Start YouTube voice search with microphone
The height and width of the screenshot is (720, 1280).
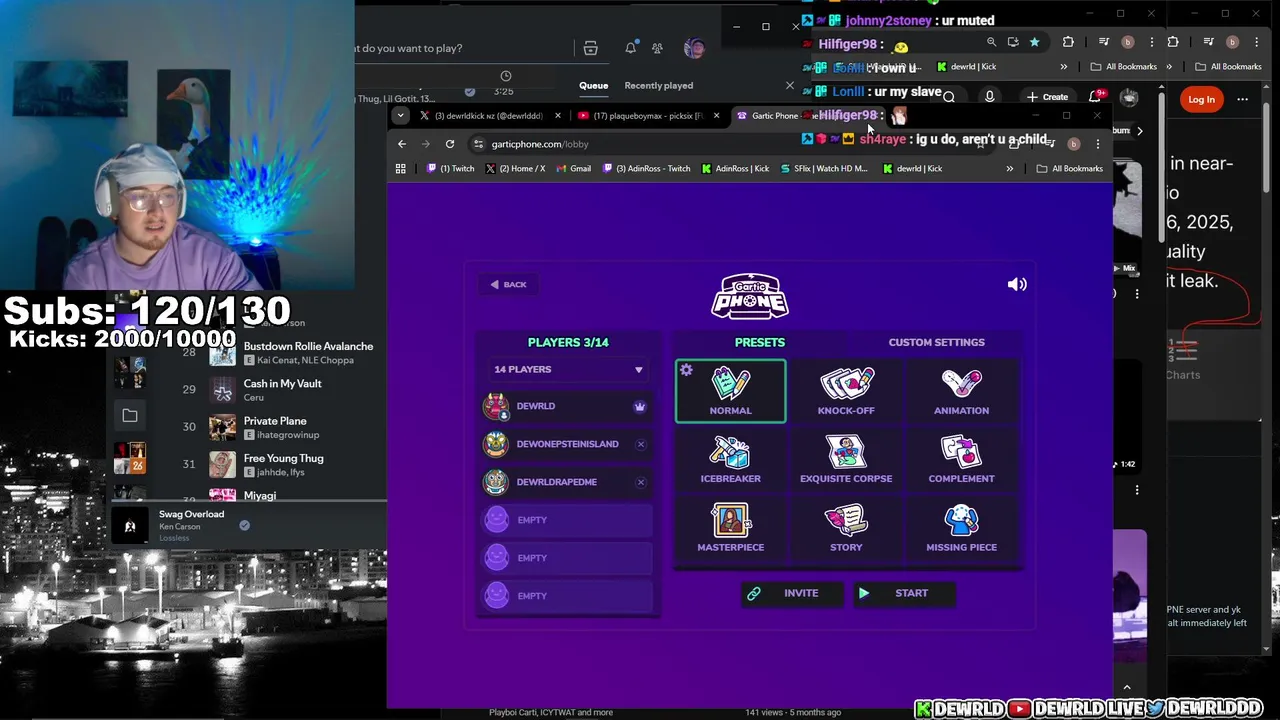click(x=989, y=97)
